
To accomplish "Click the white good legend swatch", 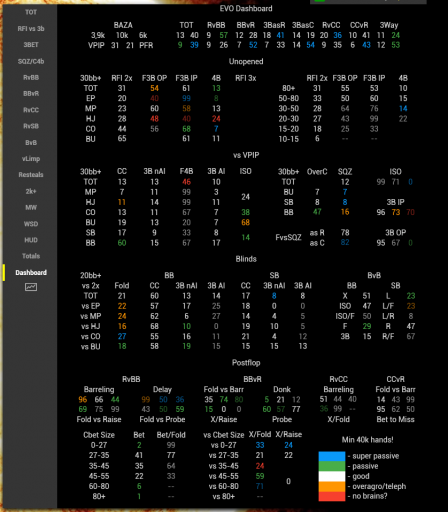I will [332, 476].
